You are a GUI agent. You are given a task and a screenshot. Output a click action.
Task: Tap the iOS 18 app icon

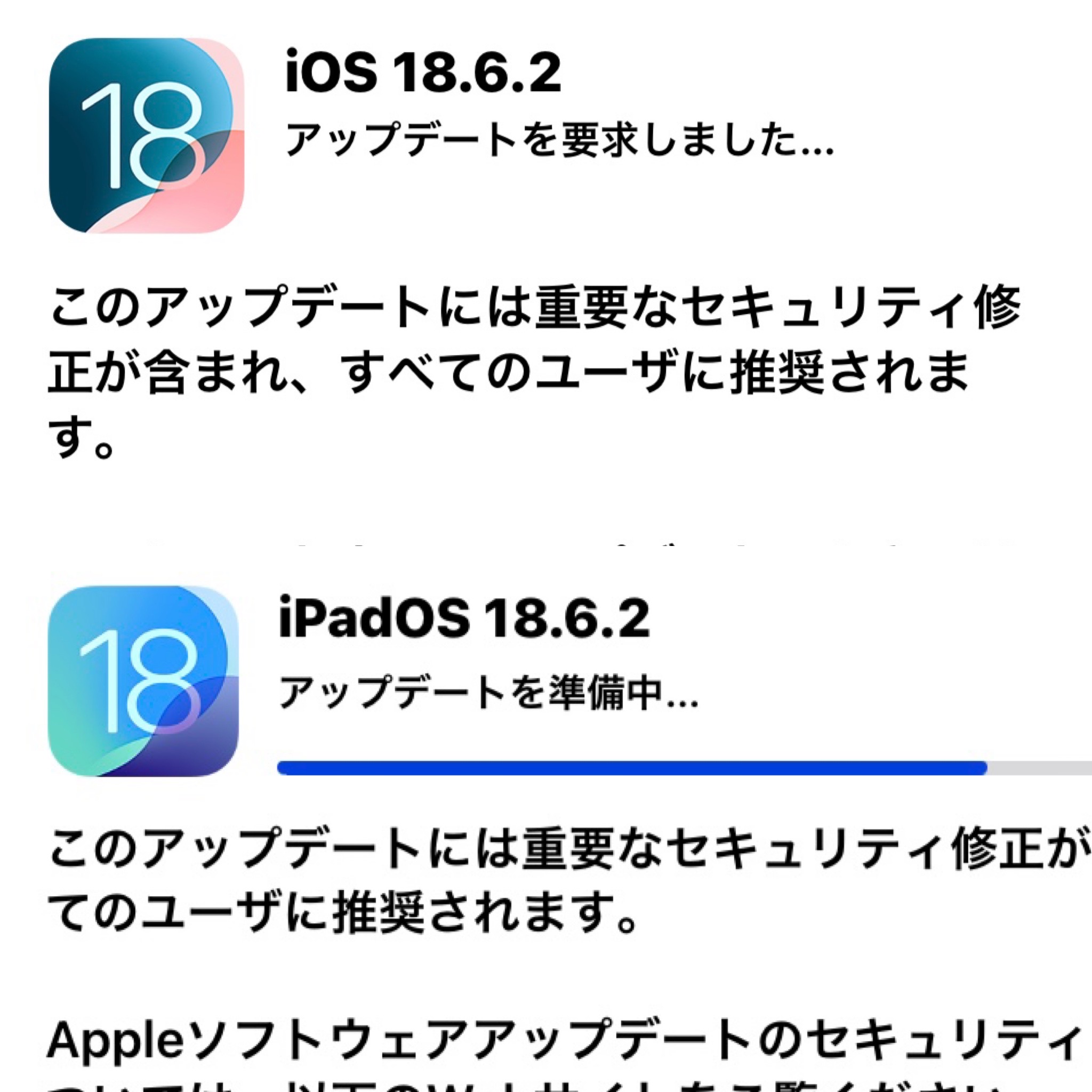coord(147,135)
